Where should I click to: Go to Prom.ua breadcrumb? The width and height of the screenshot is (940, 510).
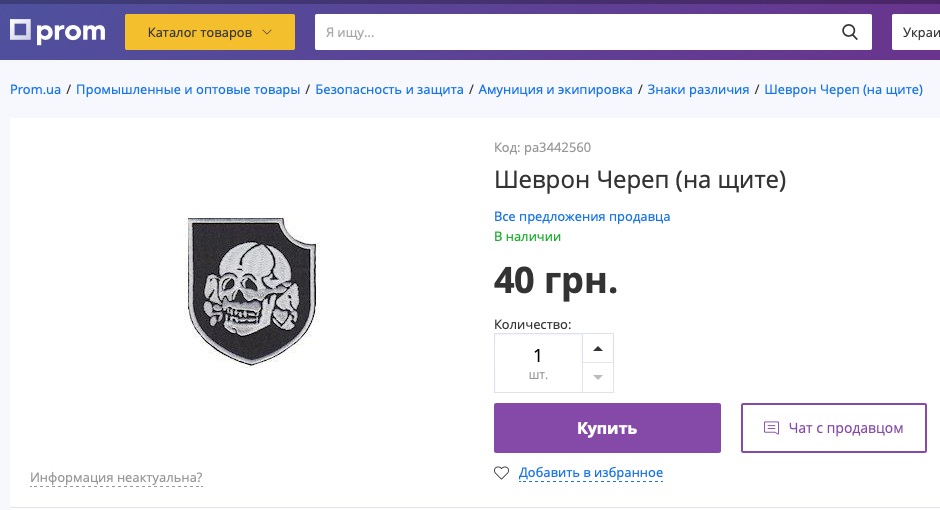tap(35, 89)
